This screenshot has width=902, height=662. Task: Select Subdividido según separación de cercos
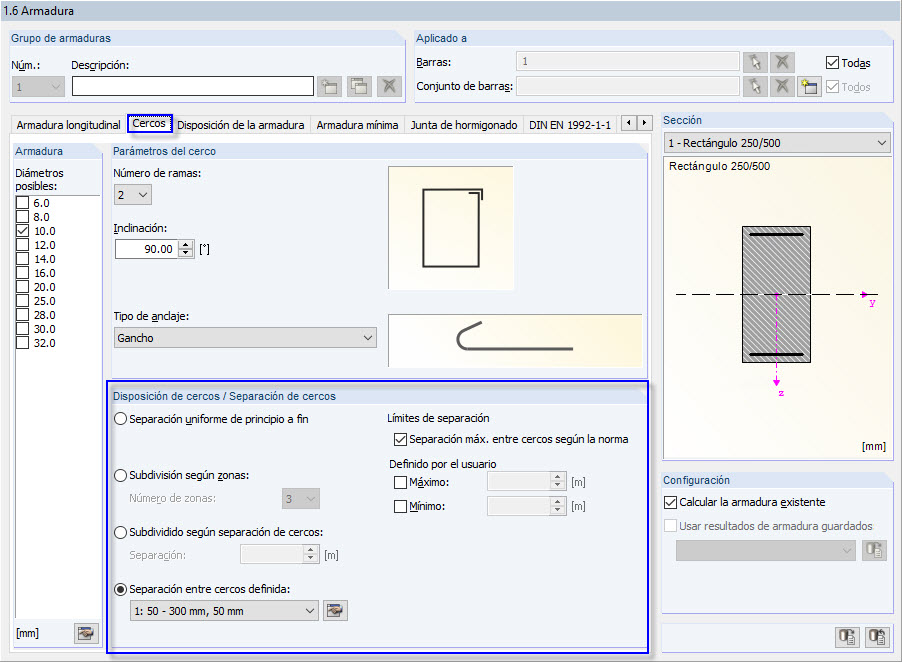[120, 532]
